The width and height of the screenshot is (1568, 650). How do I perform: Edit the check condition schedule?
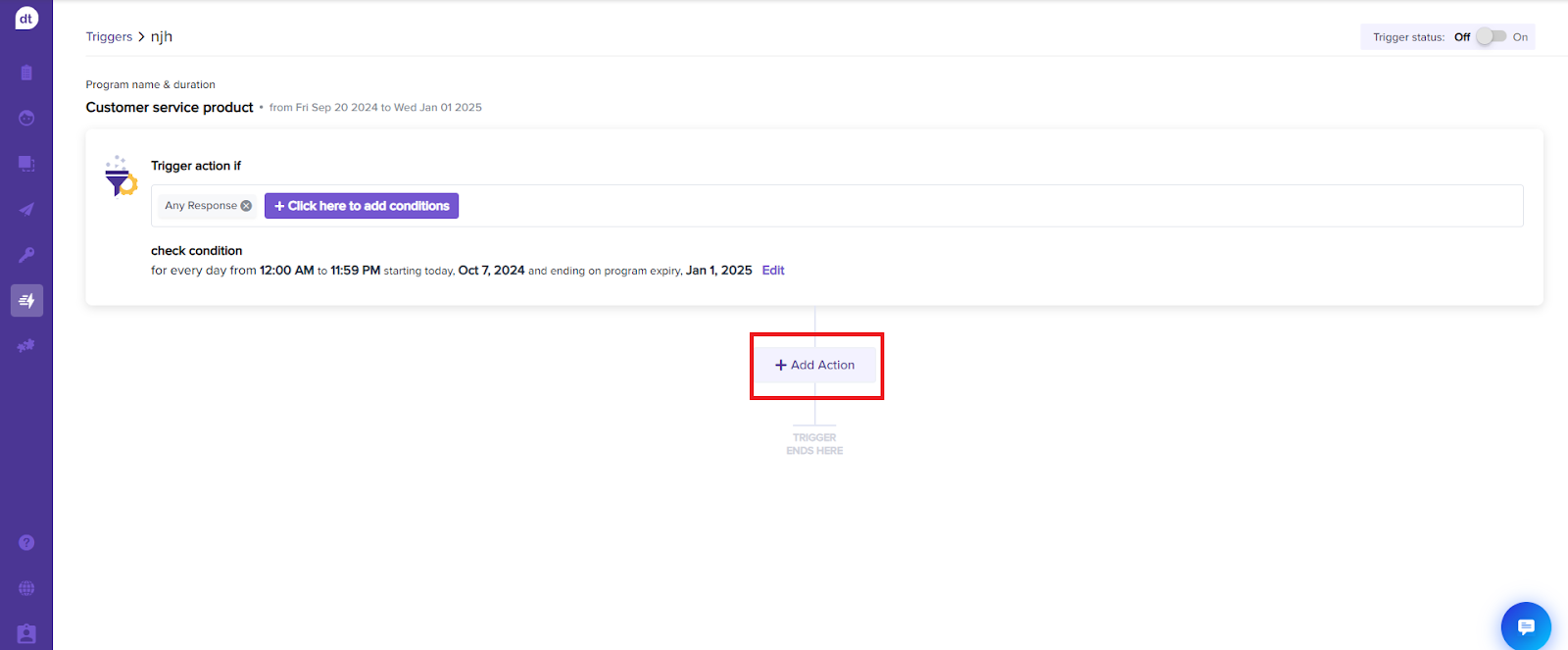click(773, 271)
